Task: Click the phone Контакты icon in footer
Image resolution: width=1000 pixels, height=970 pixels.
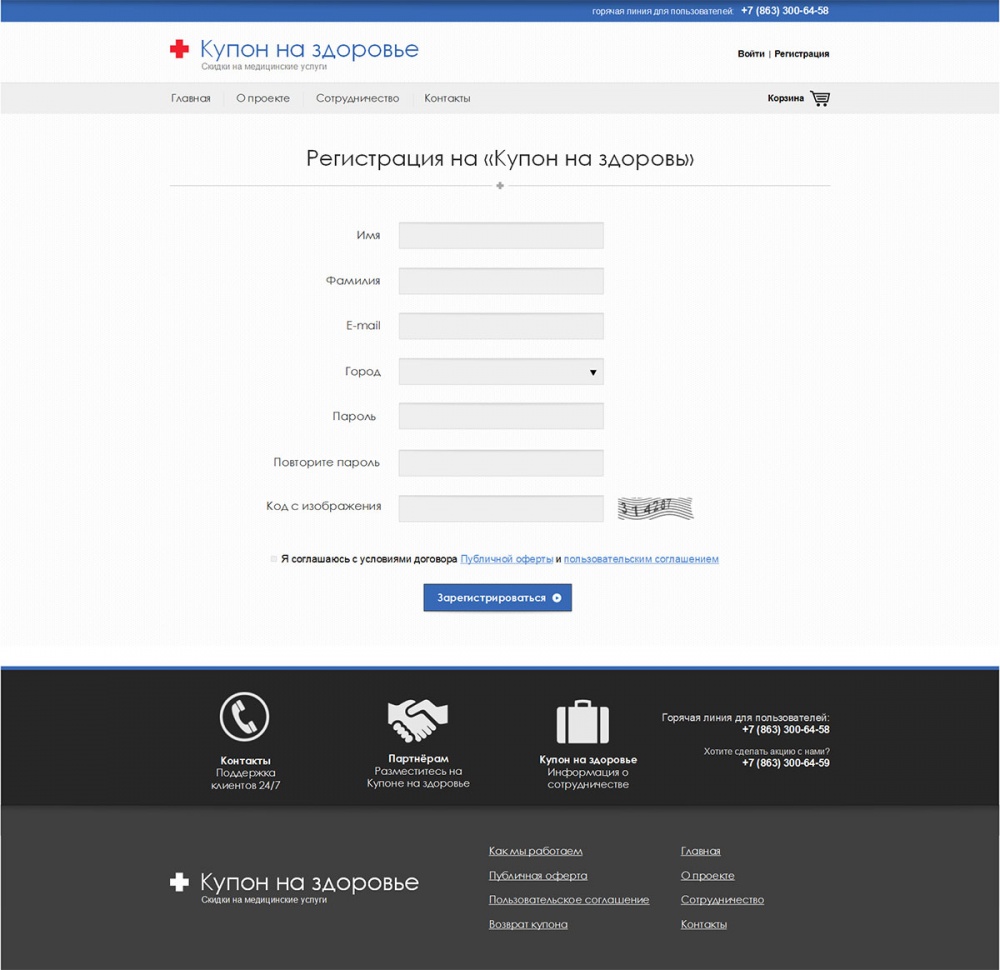Action: 245,716
